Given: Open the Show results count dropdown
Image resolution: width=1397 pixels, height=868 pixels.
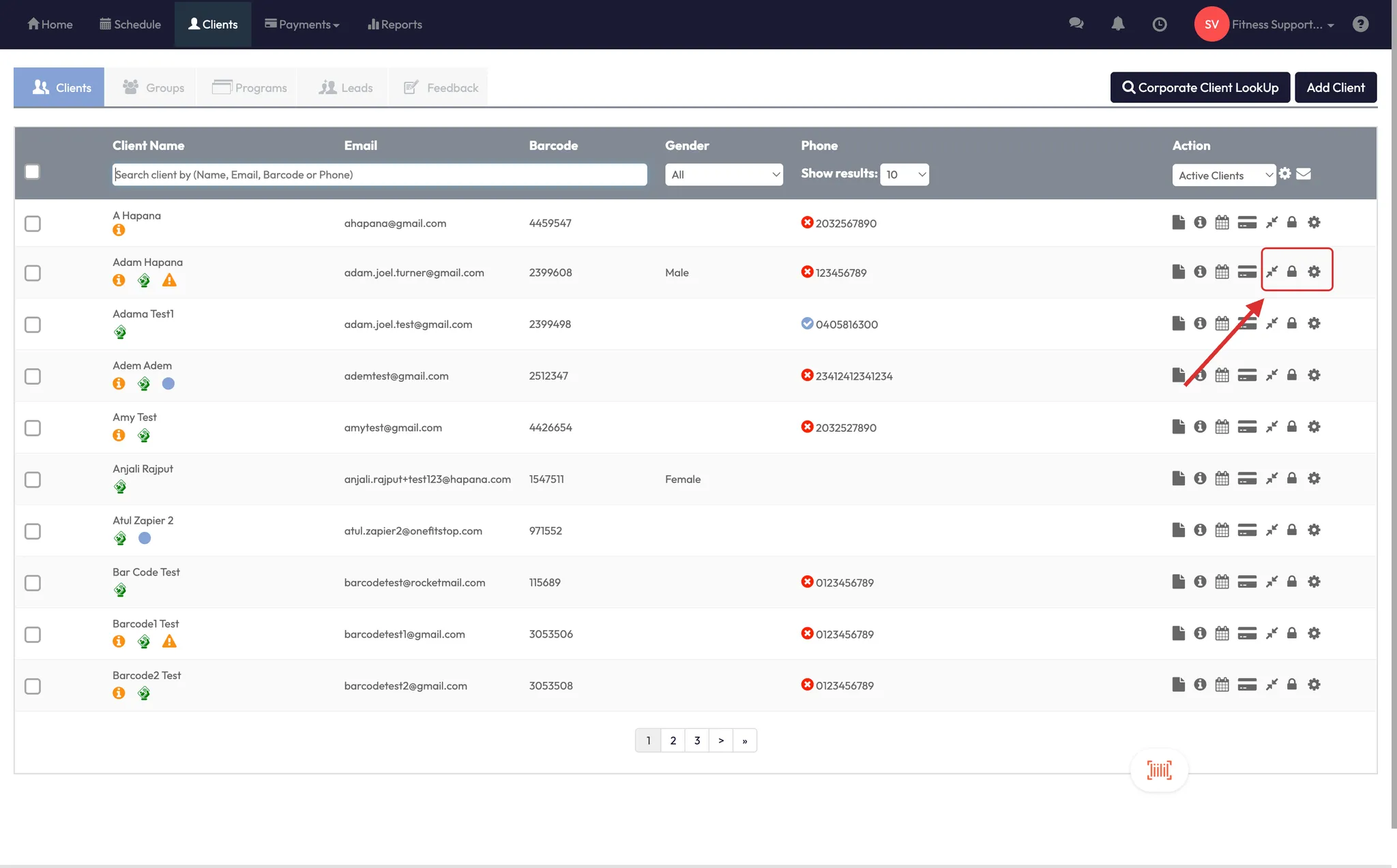Looking at the screenshot, I should (x=905, y=175).
